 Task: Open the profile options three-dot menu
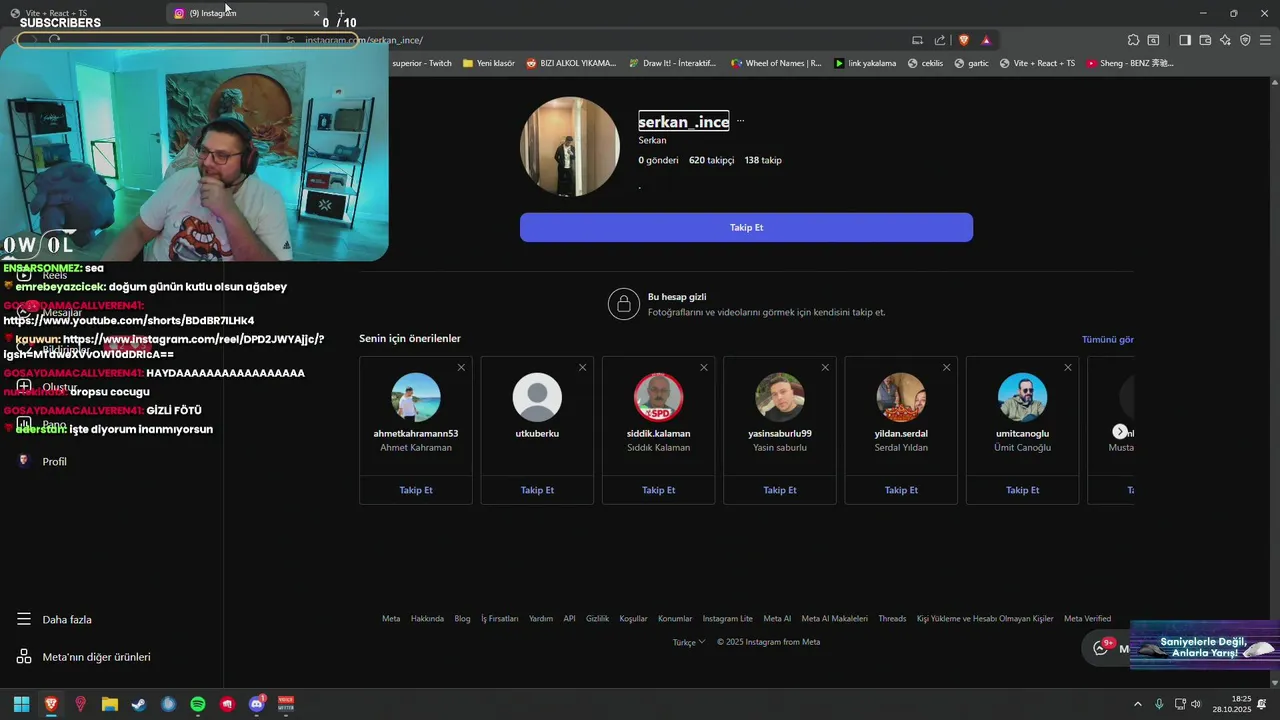click(740, 121)
